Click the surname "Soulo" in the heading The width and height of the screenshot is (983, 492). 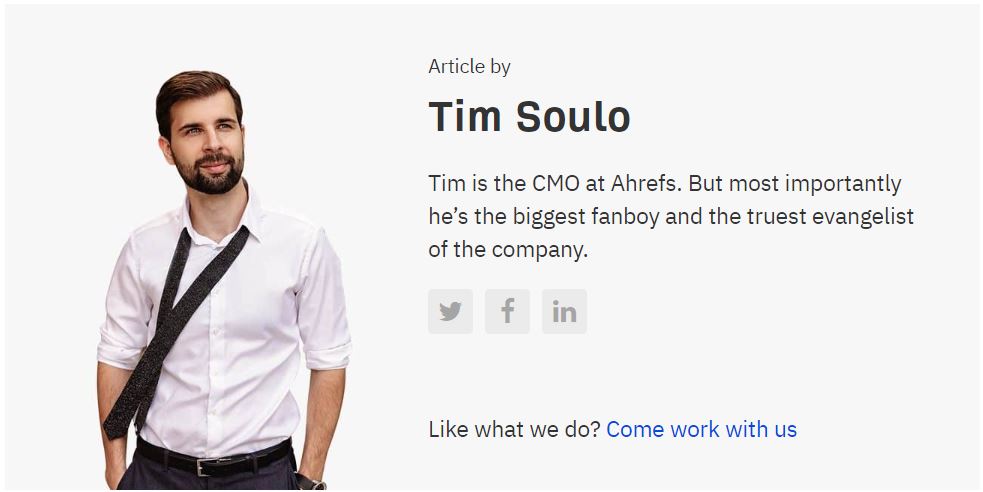coord(573,117)
